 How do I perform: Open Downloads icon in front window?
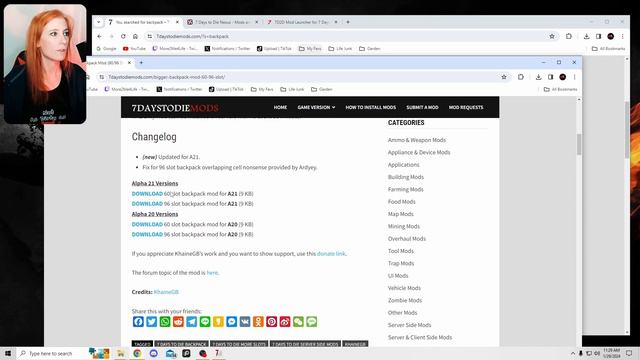pos(538,77)
